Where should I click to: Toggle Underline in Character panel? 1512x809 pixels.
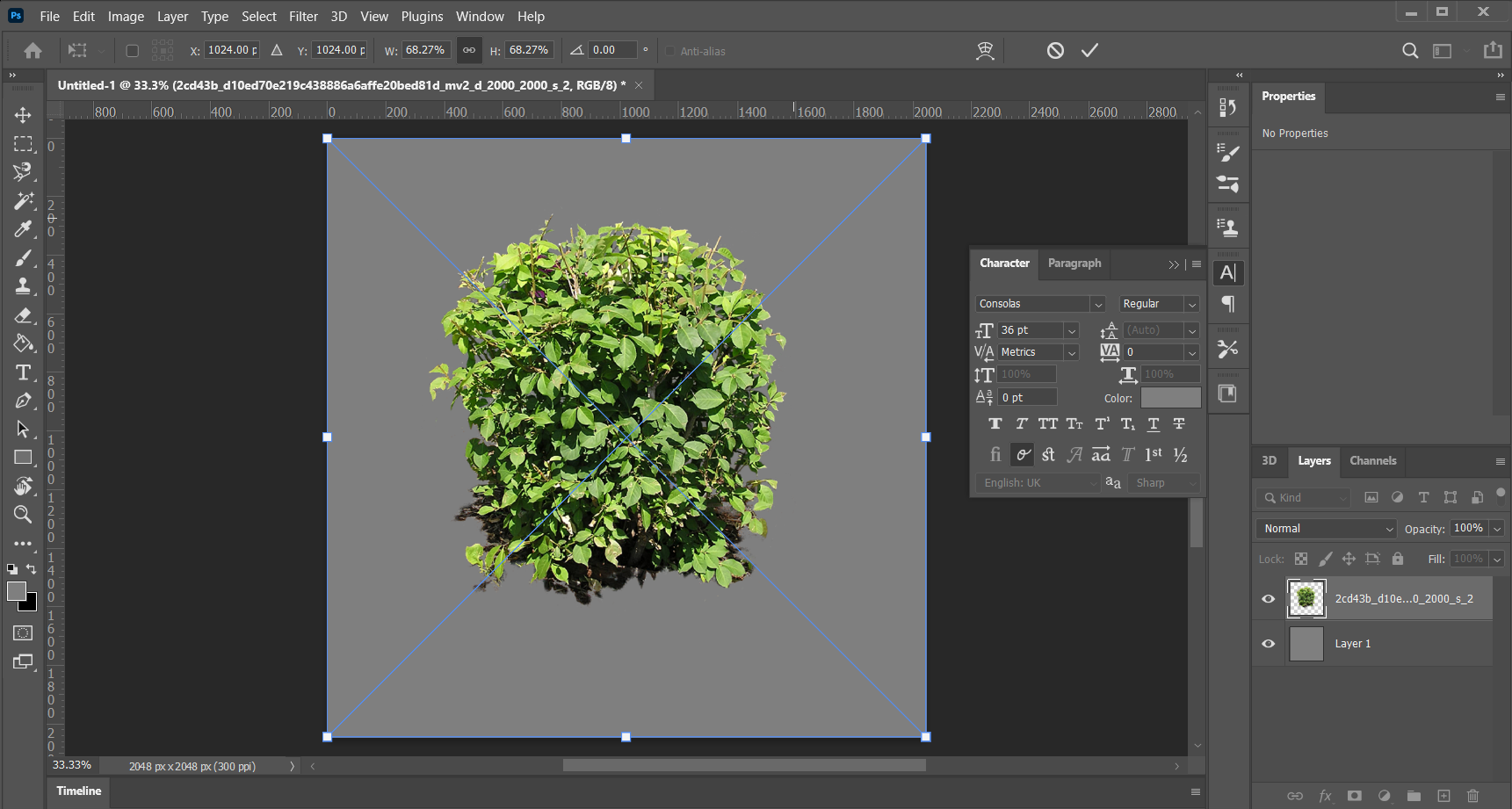(x=1154, y=424)
